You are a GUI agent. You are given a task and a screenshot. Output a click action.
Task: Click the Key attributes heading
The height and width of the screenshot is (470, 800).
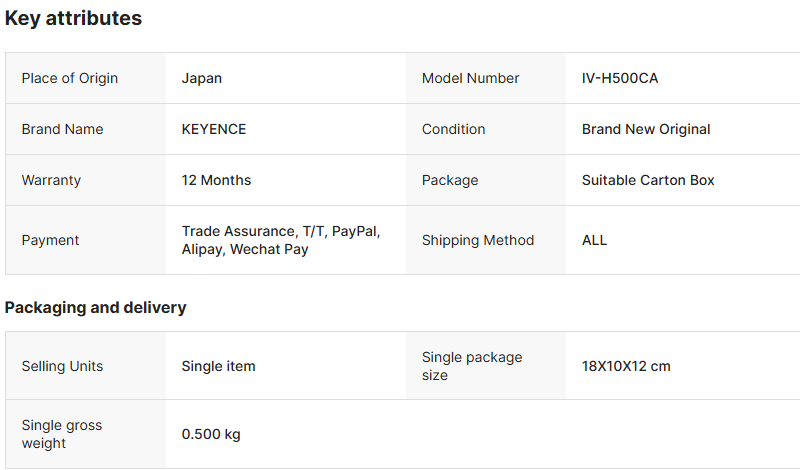pyautogui.click(x=73, y=18)
